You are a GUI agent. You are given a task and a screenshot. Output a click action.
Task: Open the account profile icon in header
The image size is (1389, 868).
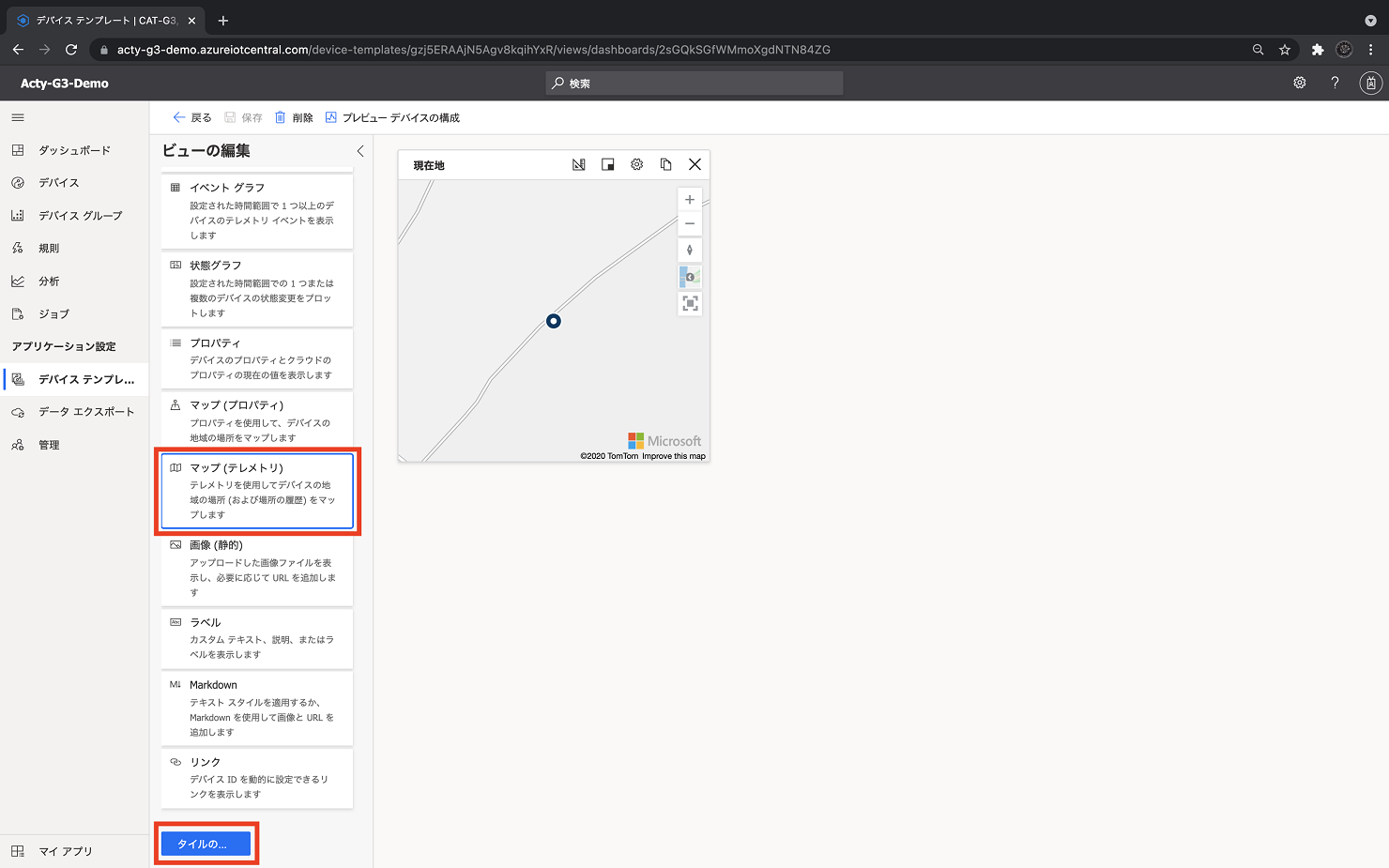1370,84
